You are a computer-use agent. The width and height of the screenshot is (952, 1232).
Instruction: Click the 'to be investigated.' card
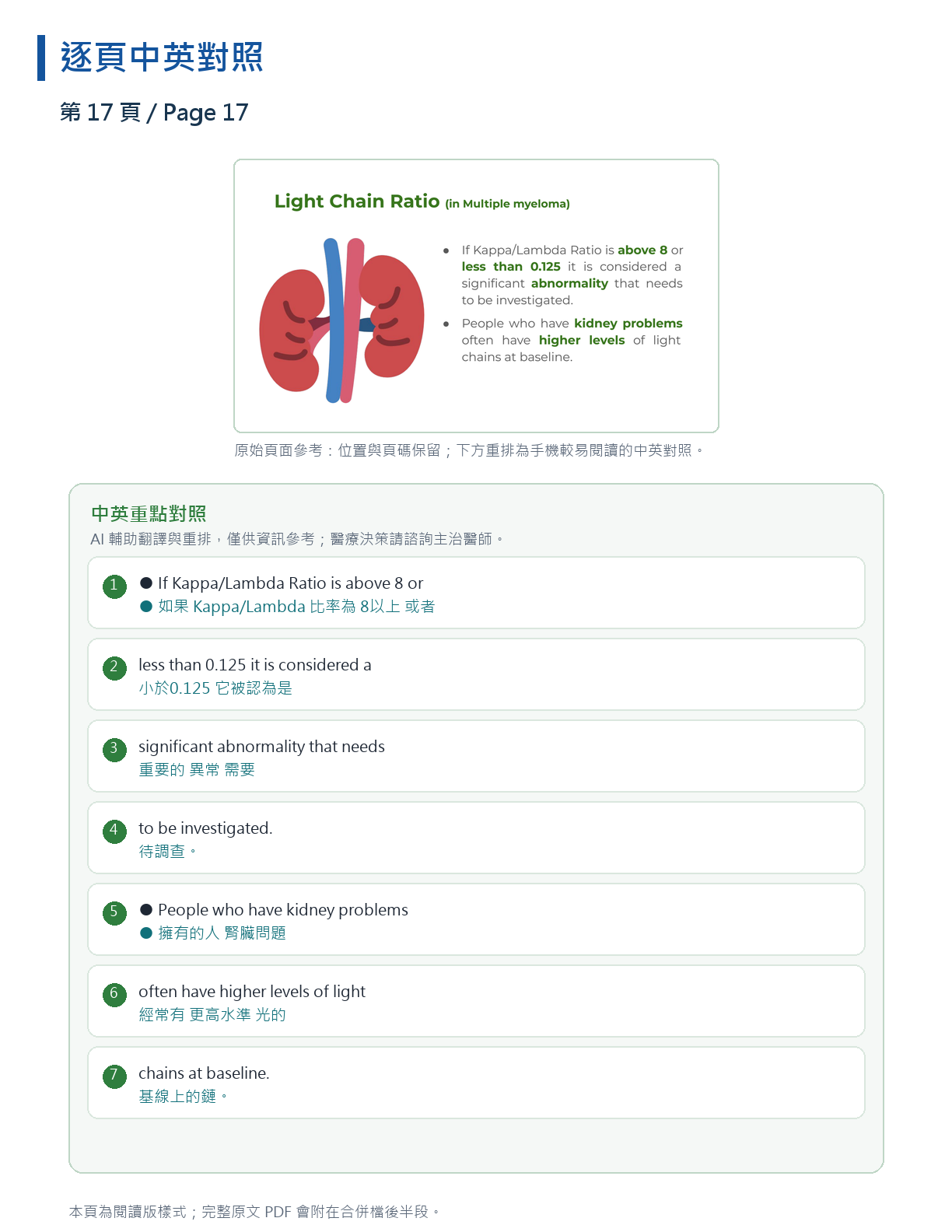pyautogui.click(x=476, y=838)
